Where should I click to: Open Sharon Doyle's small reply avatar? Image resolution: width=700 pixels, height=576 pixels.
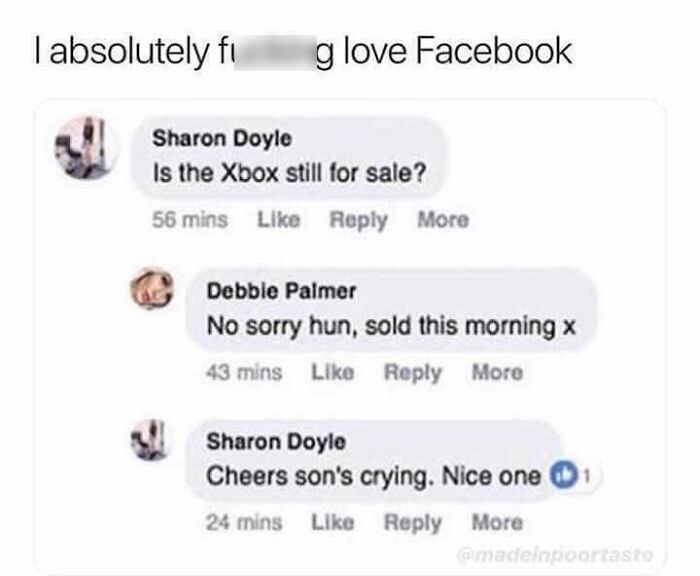pos(152,440)
